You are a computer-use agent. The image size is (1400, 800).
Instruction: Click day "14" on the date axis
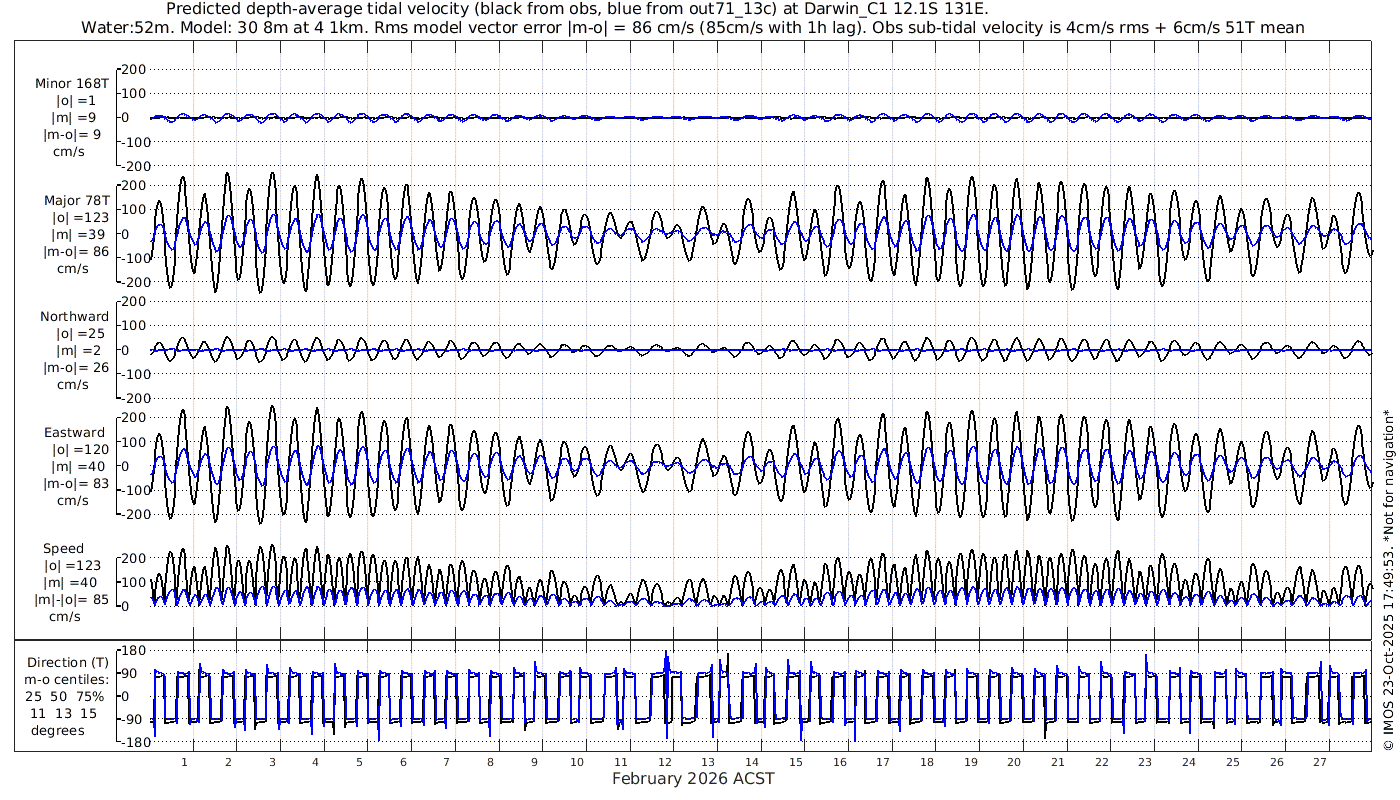[752, 762]
